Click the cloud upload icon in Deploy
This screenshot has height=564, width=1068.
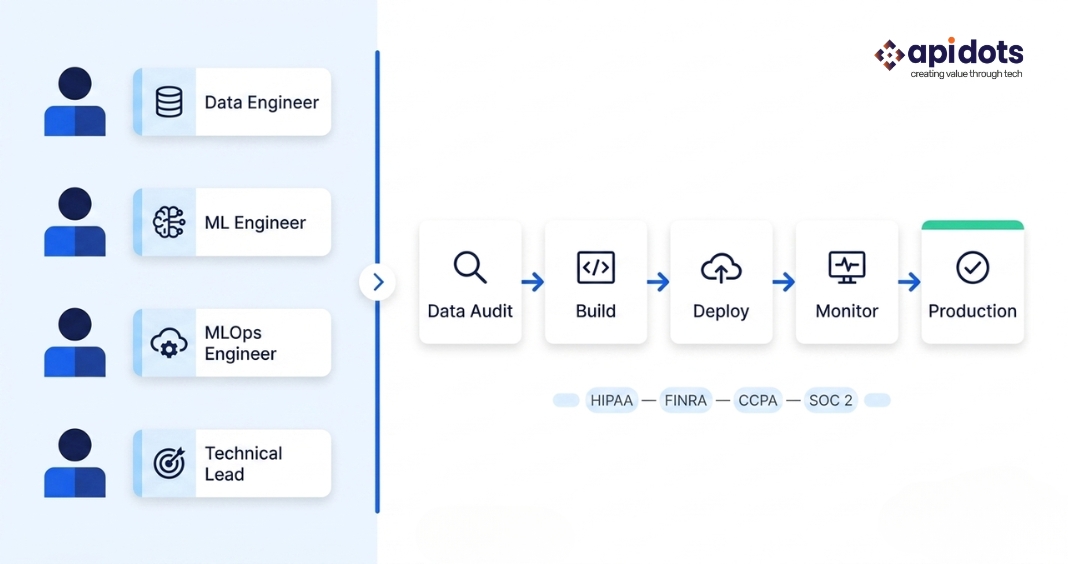[721, 268]
